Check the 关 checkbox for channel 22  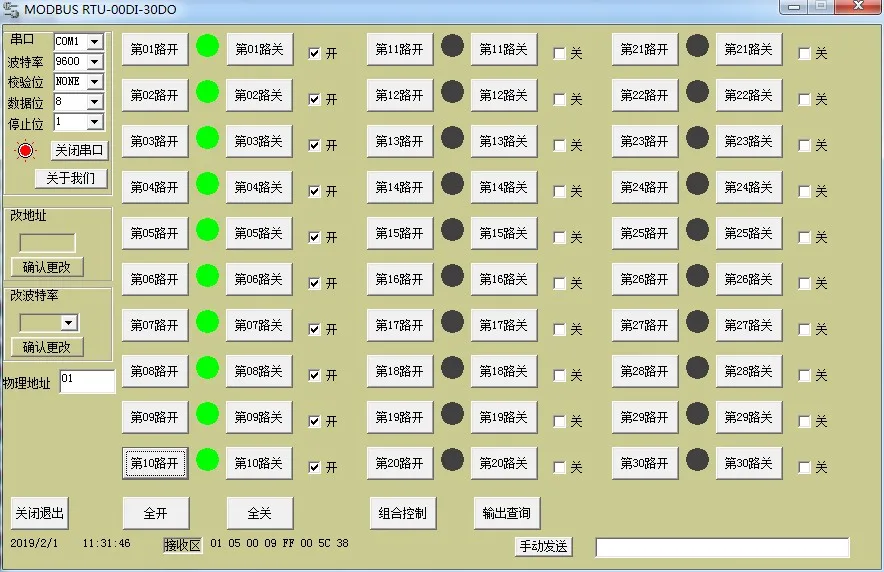click(805, 100)
